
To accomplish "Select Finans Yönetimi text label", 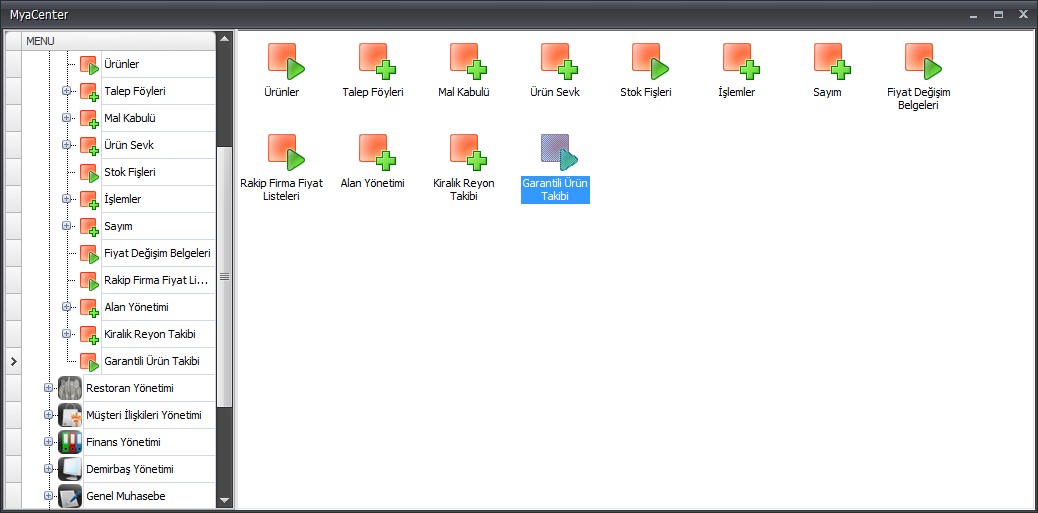I will [123, 442].
